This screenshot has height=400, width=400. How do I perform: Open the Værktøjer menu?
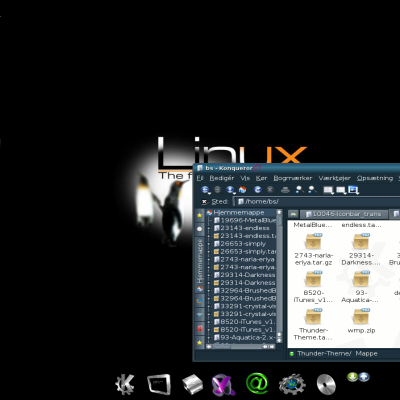click(334, 178)
